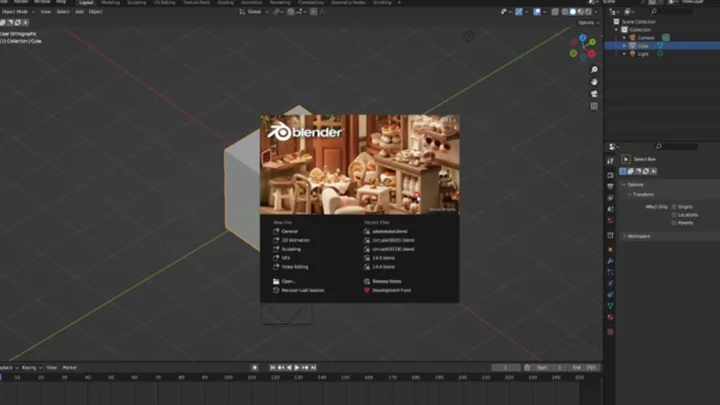Open the Development Fund link
The image size is (720, 405).
point(388,290)
